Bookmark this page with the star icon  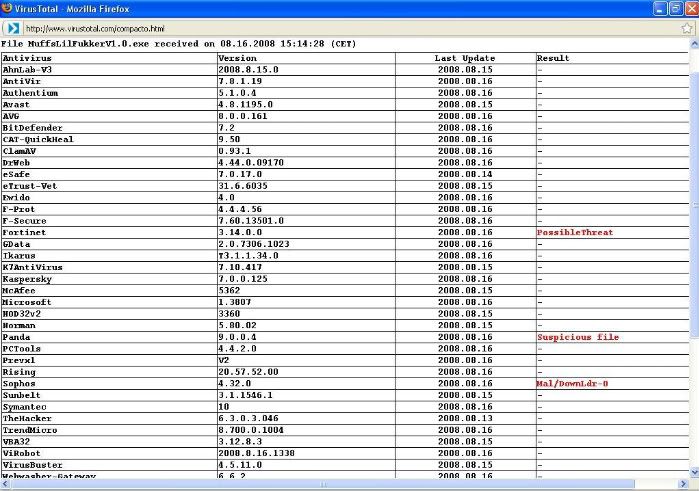(x=687, y=28)
